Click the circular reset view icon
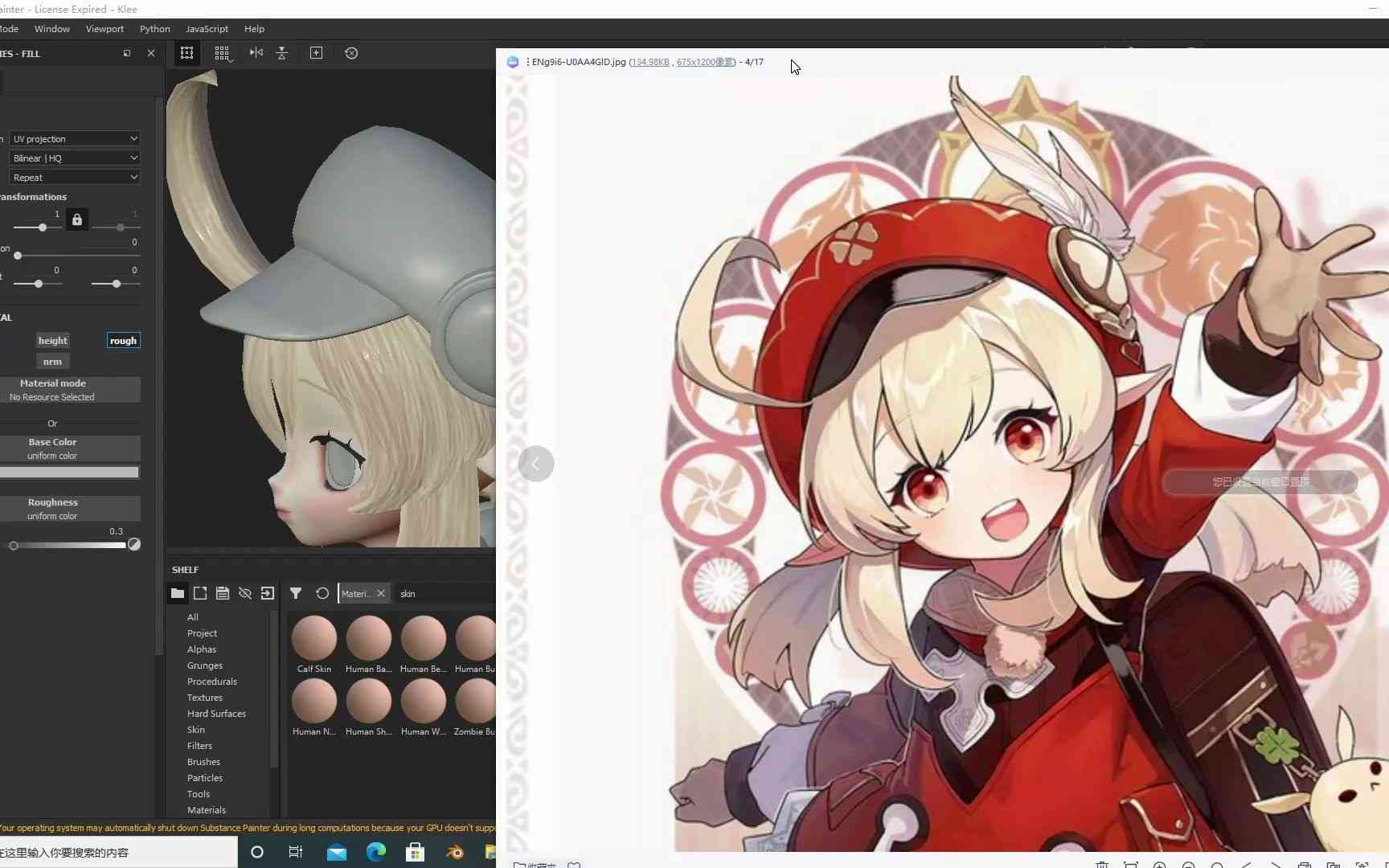The width and height of the screenshot is (1389, 868). 351,53
